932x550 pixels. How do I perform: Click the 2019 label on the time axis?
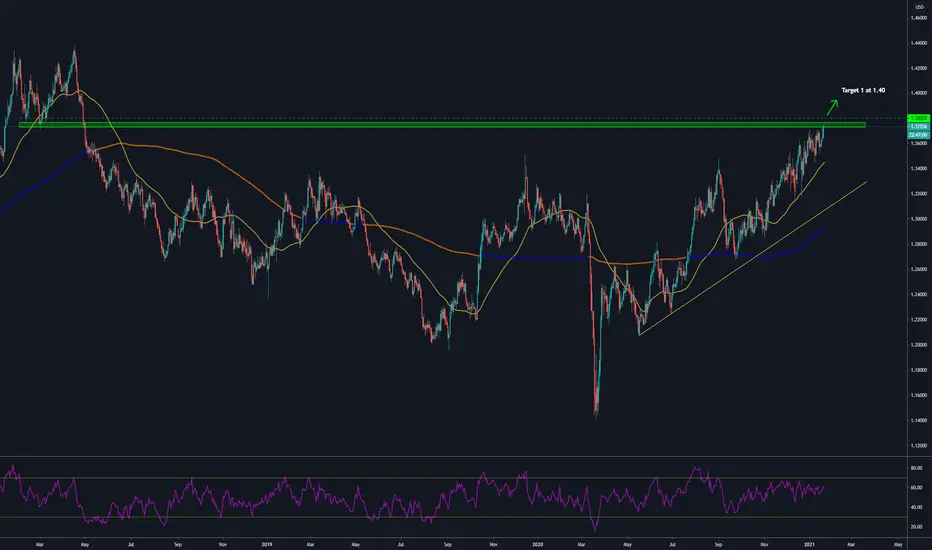(x=267, y=544)
